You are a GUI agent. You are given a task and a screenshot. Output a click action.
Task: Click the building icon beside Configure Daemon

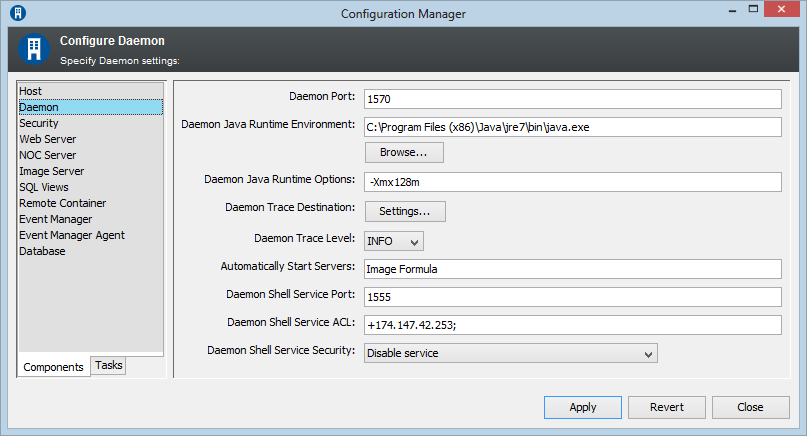(x=34, y=49)
